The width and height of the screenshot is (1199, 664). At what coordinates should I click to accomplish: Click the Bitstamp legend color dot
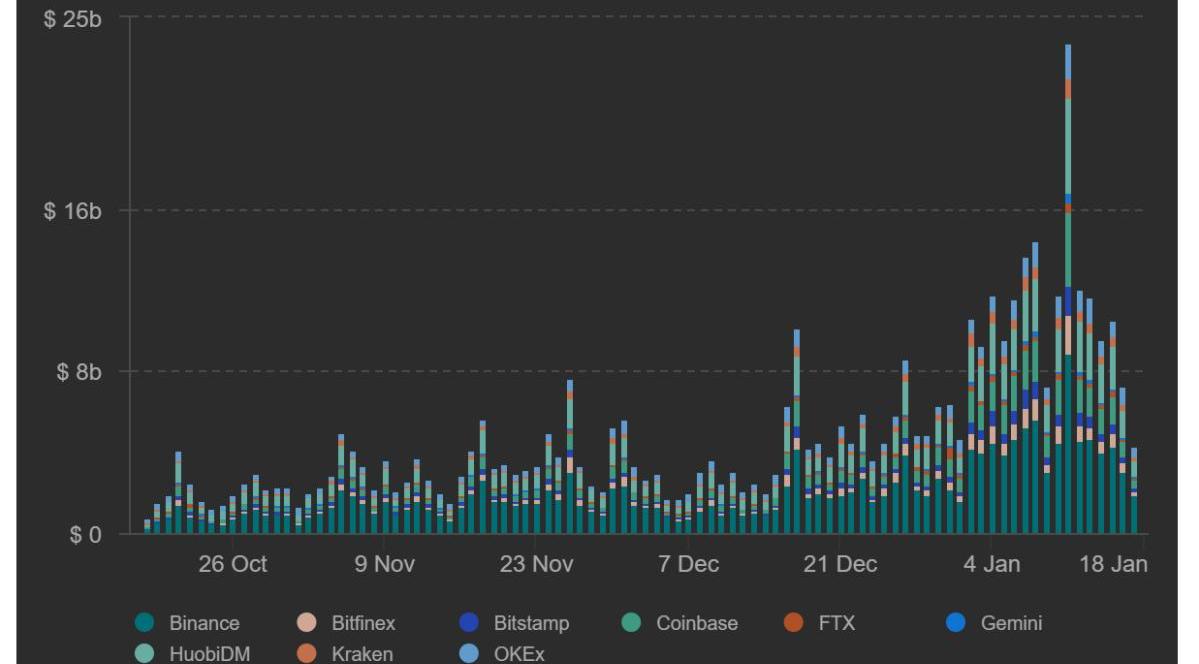(x=469, y=624)
